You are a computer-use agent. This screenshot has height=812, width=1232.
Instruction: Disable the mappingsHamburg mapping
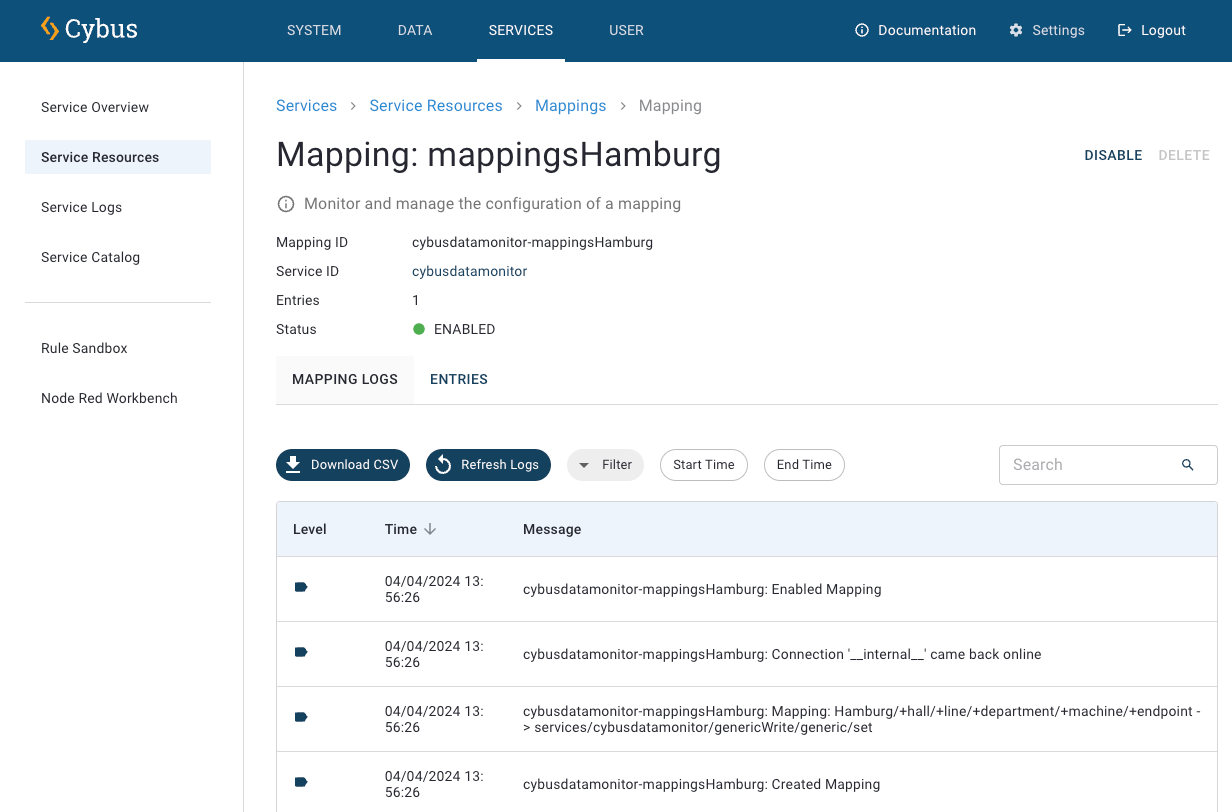click(1113, 155)
